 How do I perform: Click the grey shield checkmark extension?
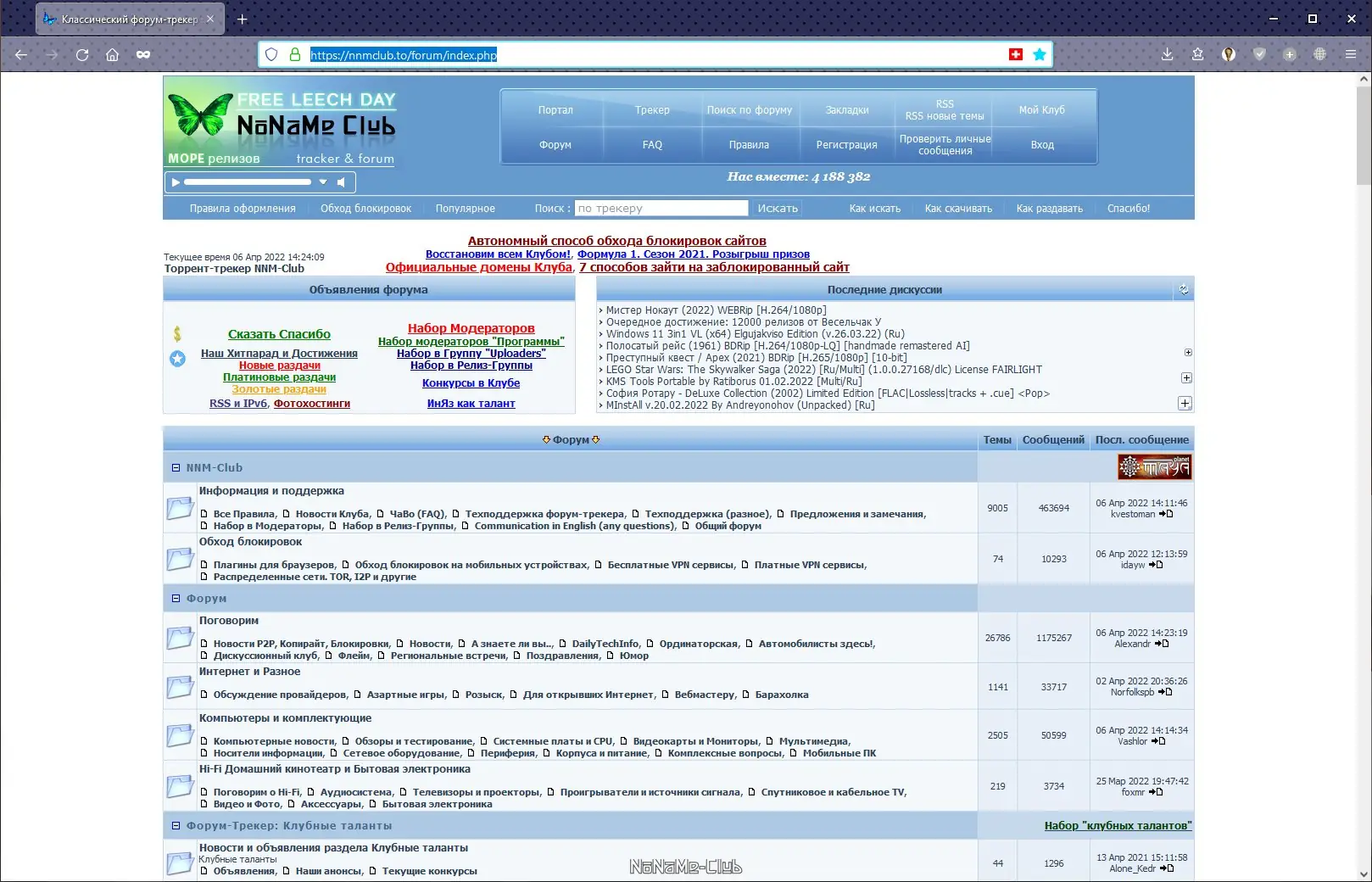[x=1259, y=54]
